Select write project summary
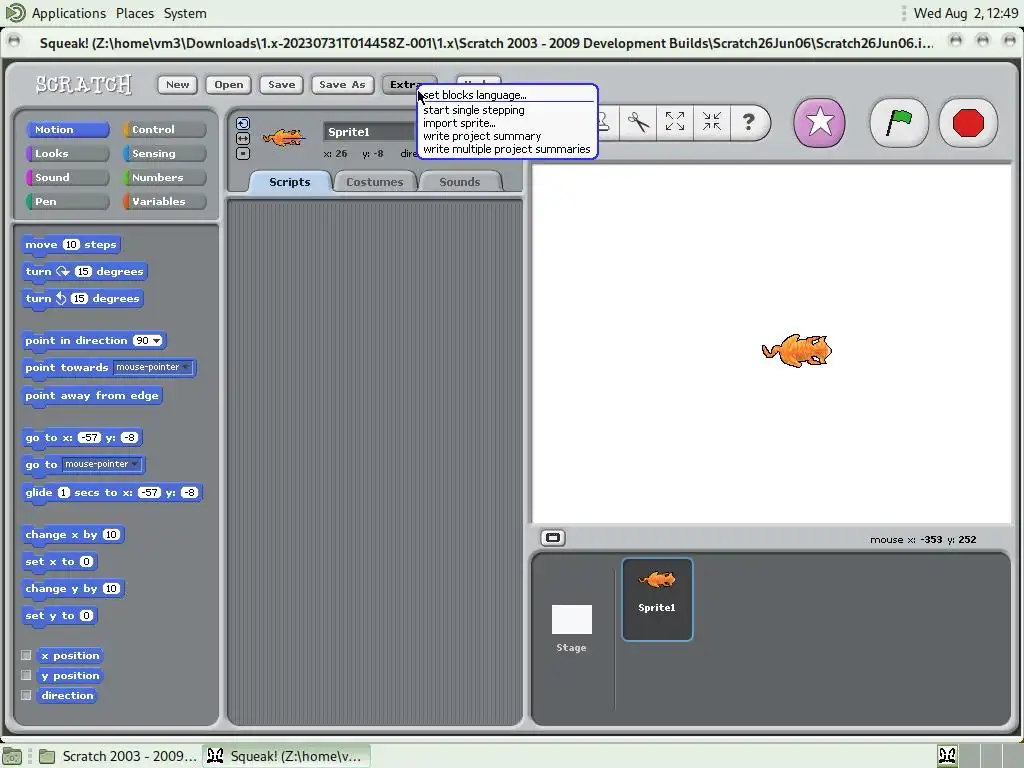This screenshot has height=768, width=1024. click(482, 136)
